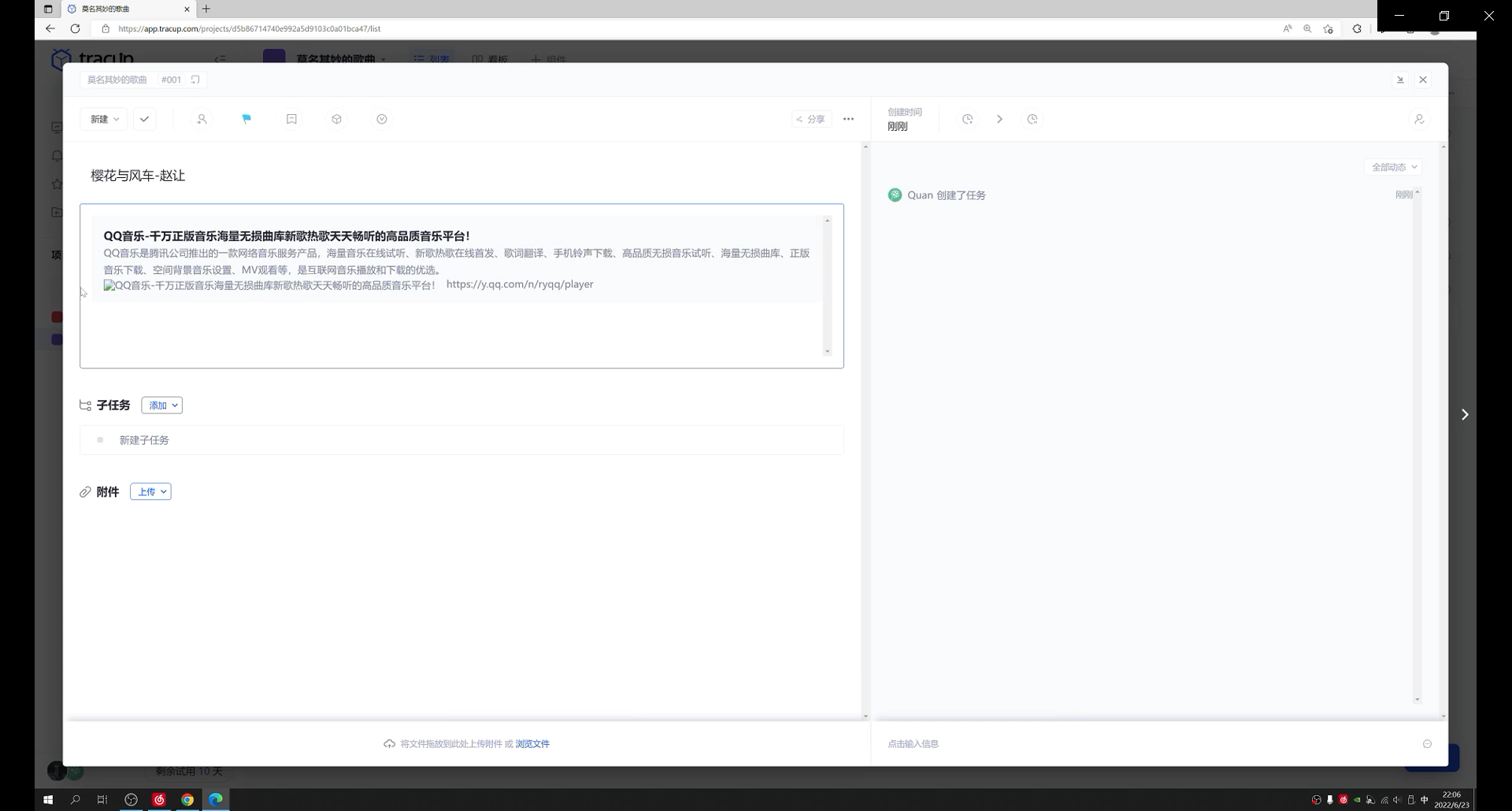
Task: Set the end time clock icon
Action: tap(1032, 119)
